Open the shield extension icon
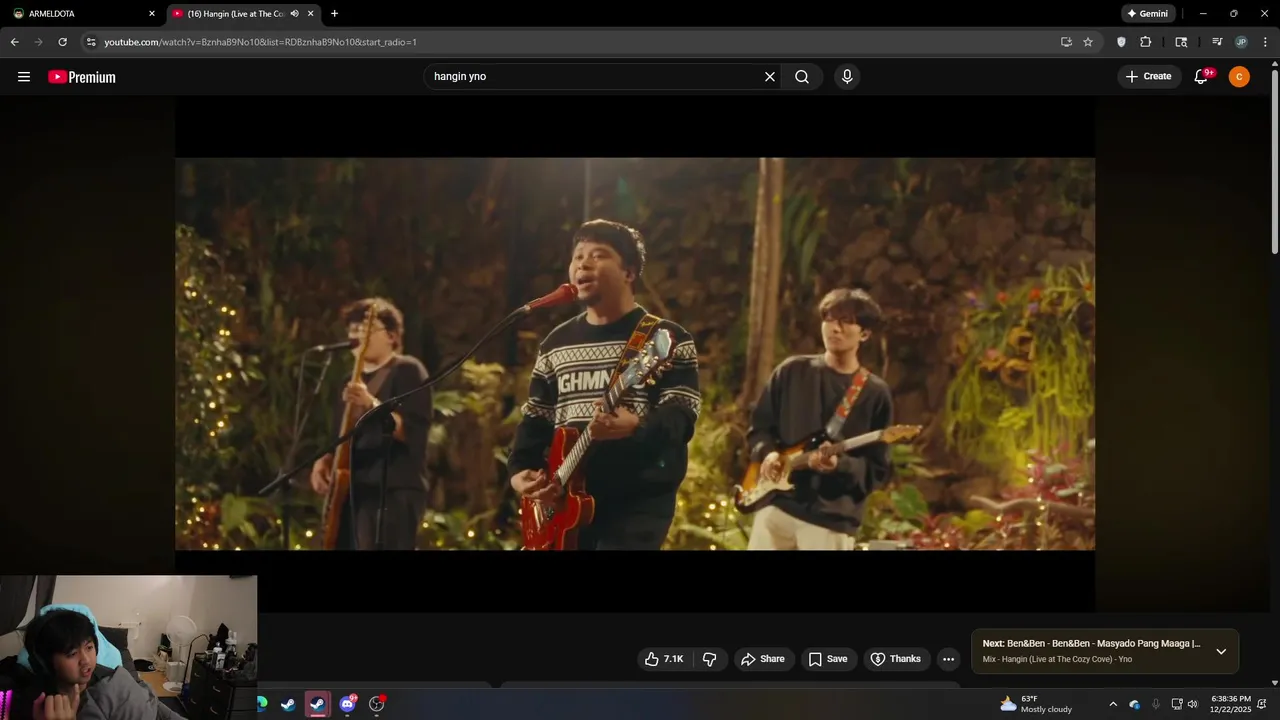 click(x=1121, y=42)
